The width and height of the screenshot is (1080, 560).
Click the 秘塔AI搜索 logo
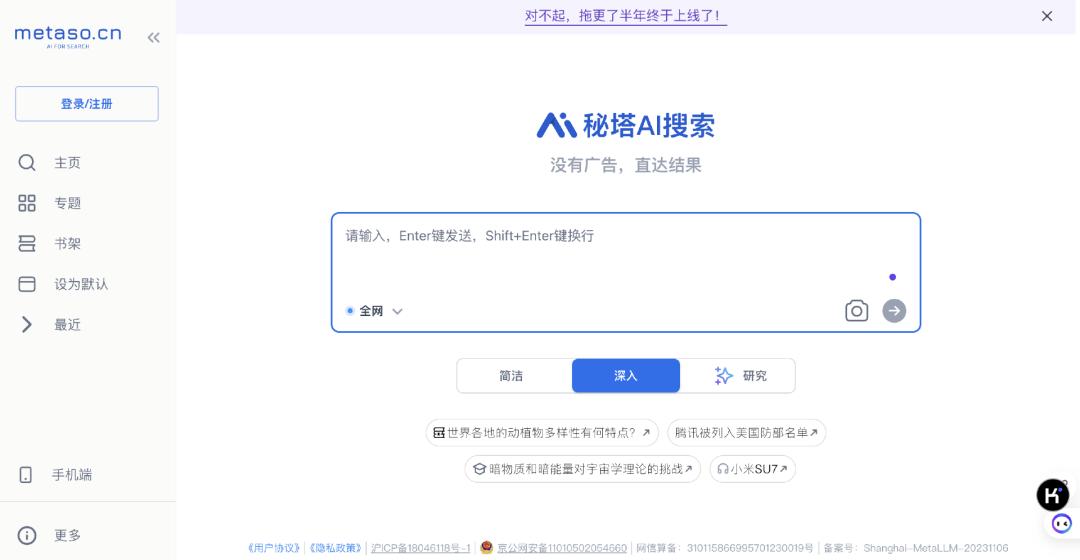coord(625,125)
